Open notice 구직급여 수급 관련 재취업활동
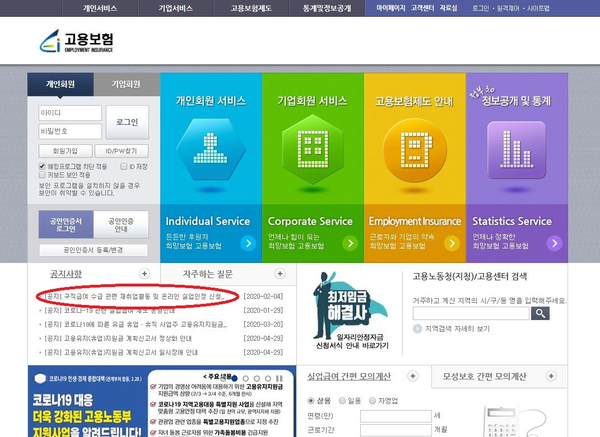The image size is (600, 437). (x=134, y=297)
